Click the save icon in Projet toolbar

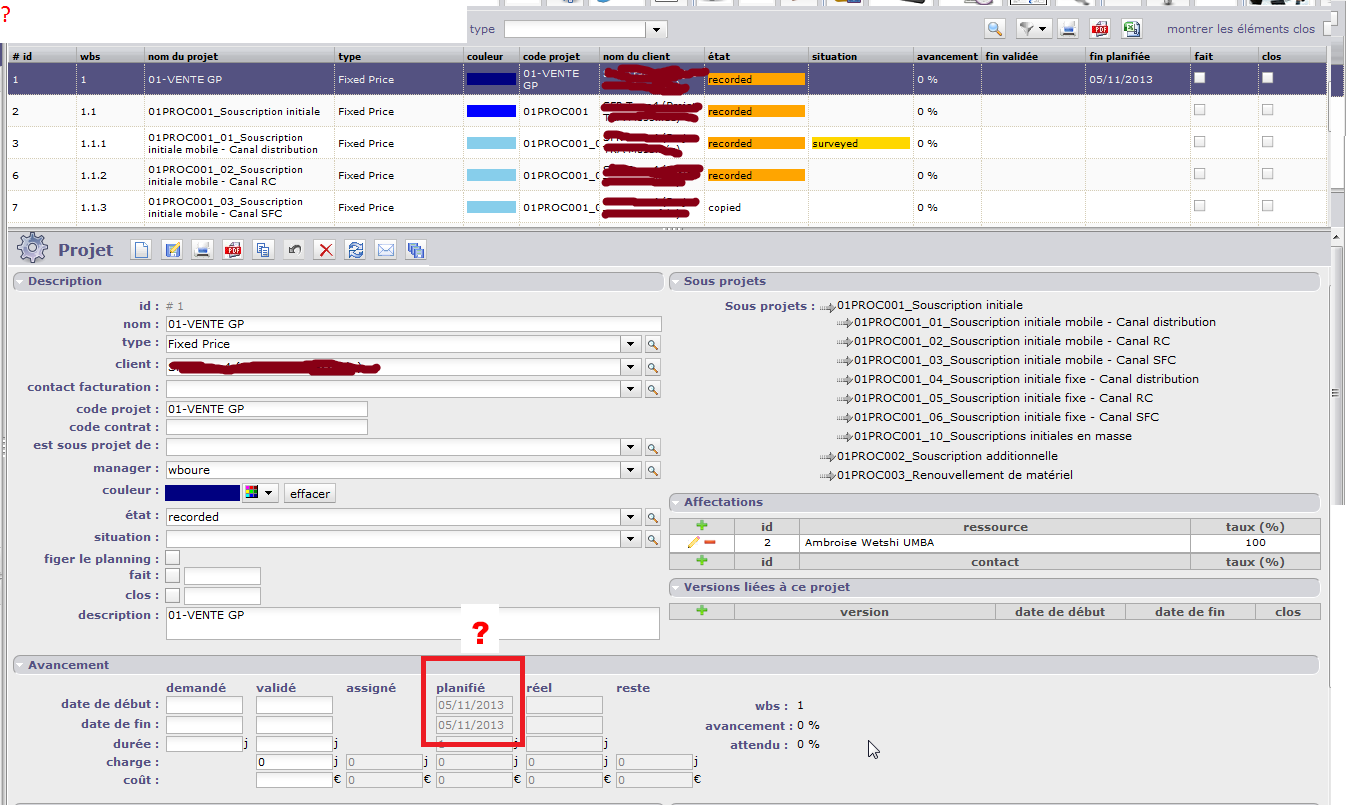(172, 250)
